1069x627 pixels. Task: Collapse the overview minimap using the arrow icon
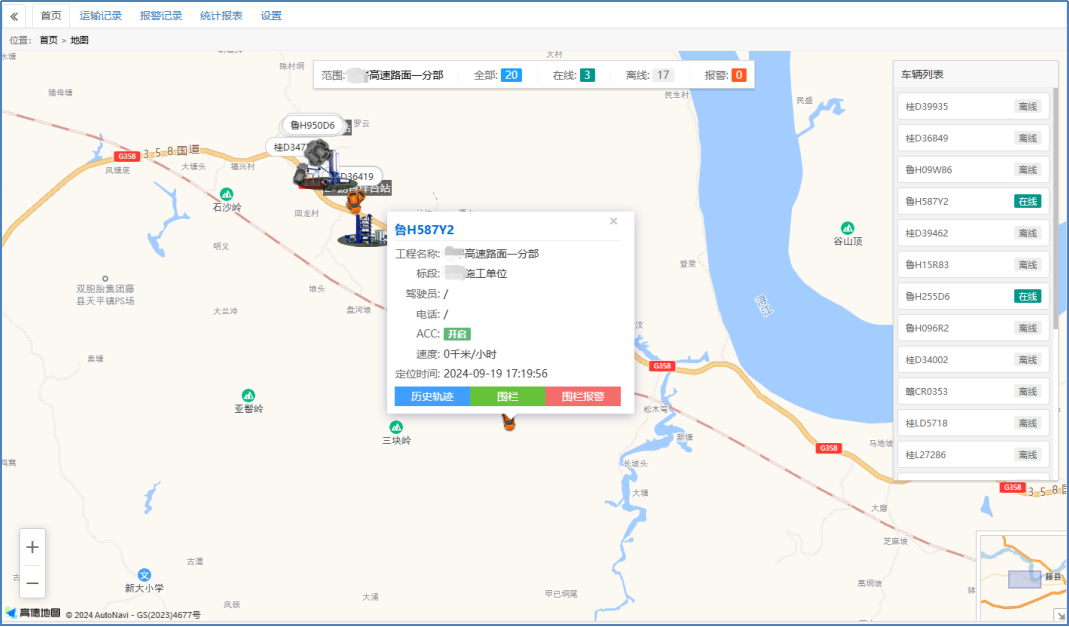click(x=1060, y=615)
